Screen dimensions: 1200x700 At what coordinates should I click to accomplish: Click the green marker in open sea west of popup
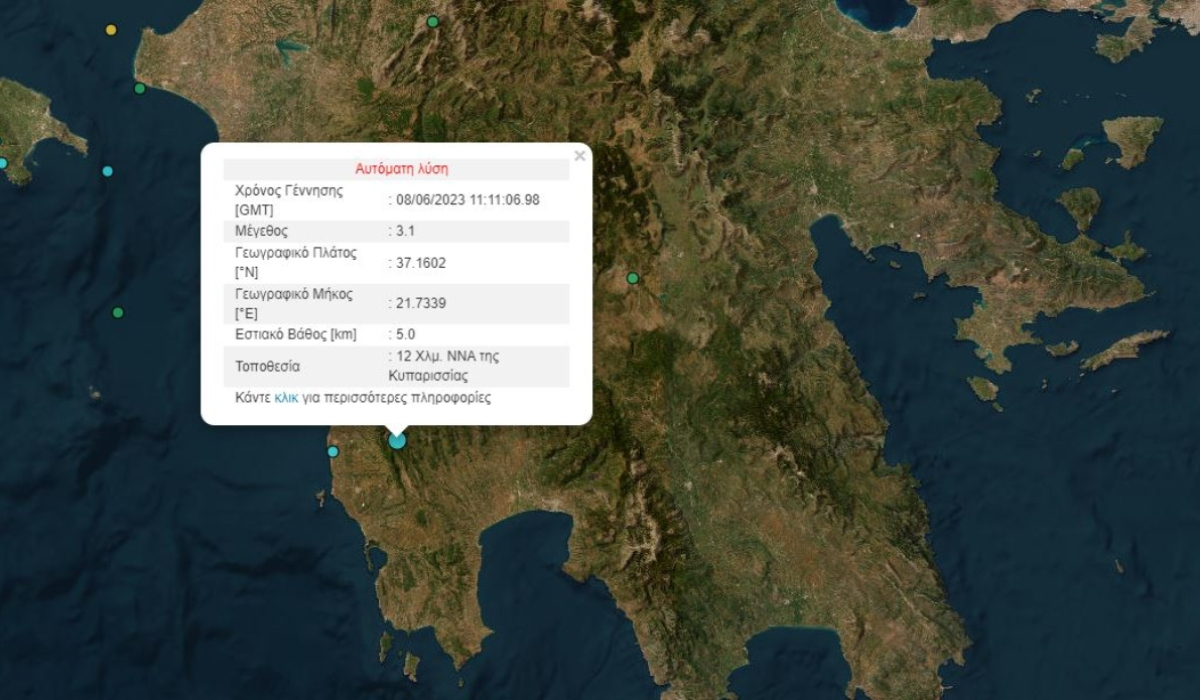tap(118, 313)
